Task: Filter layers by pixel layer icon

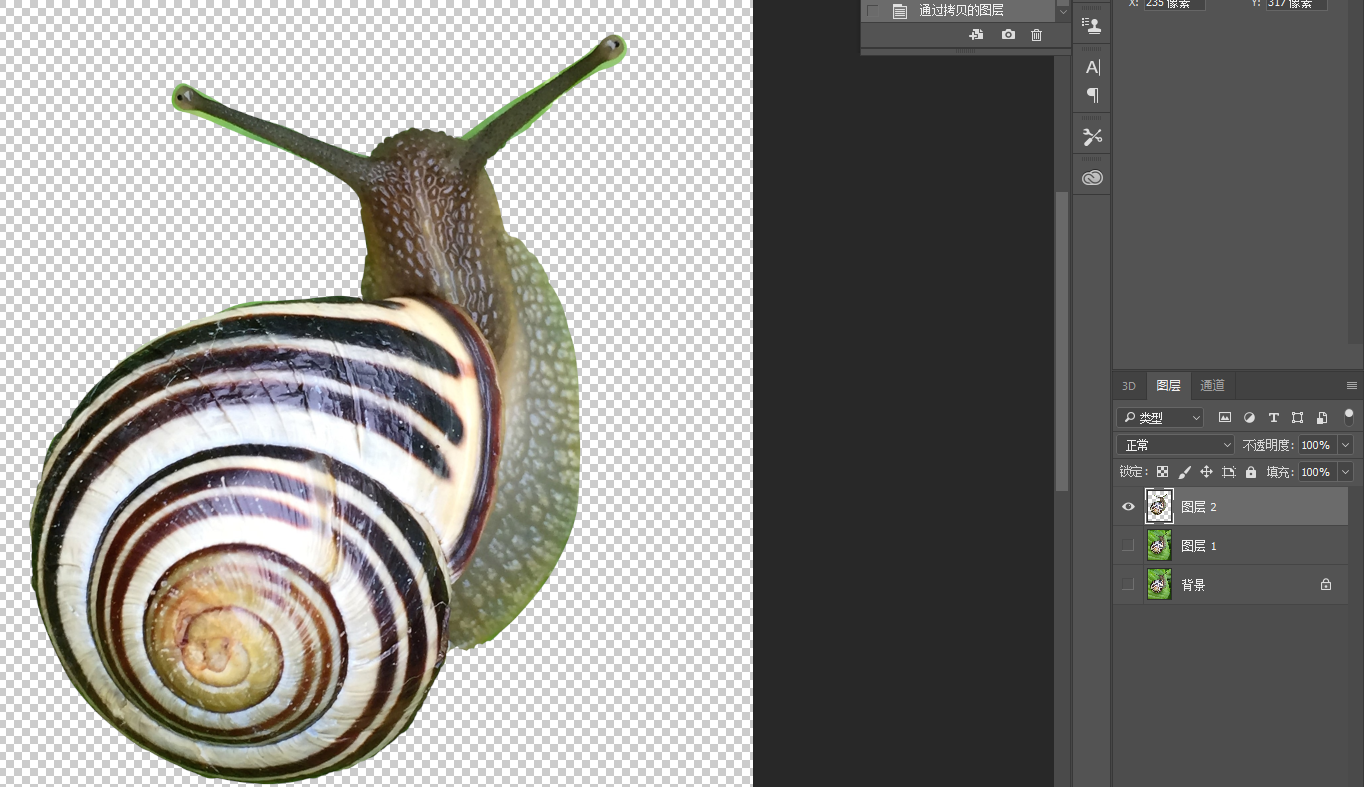Action: (x=1224, y=417)
